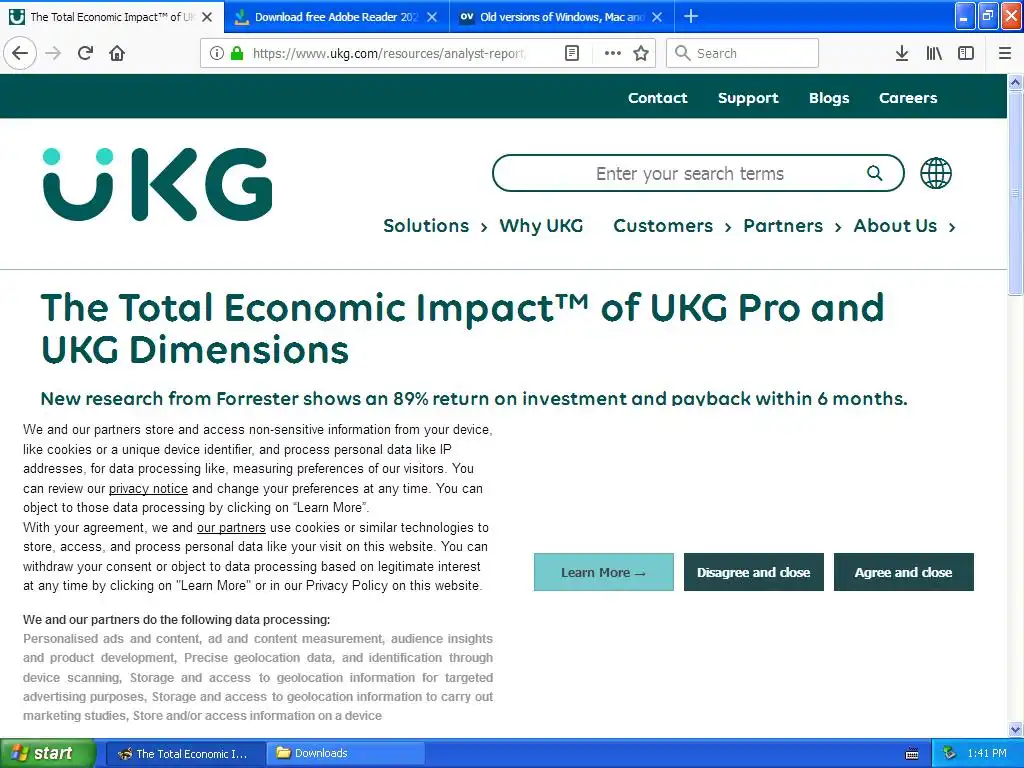1024x768 pixels.
Task: Click the green padlock security icon
Action: 236,53
